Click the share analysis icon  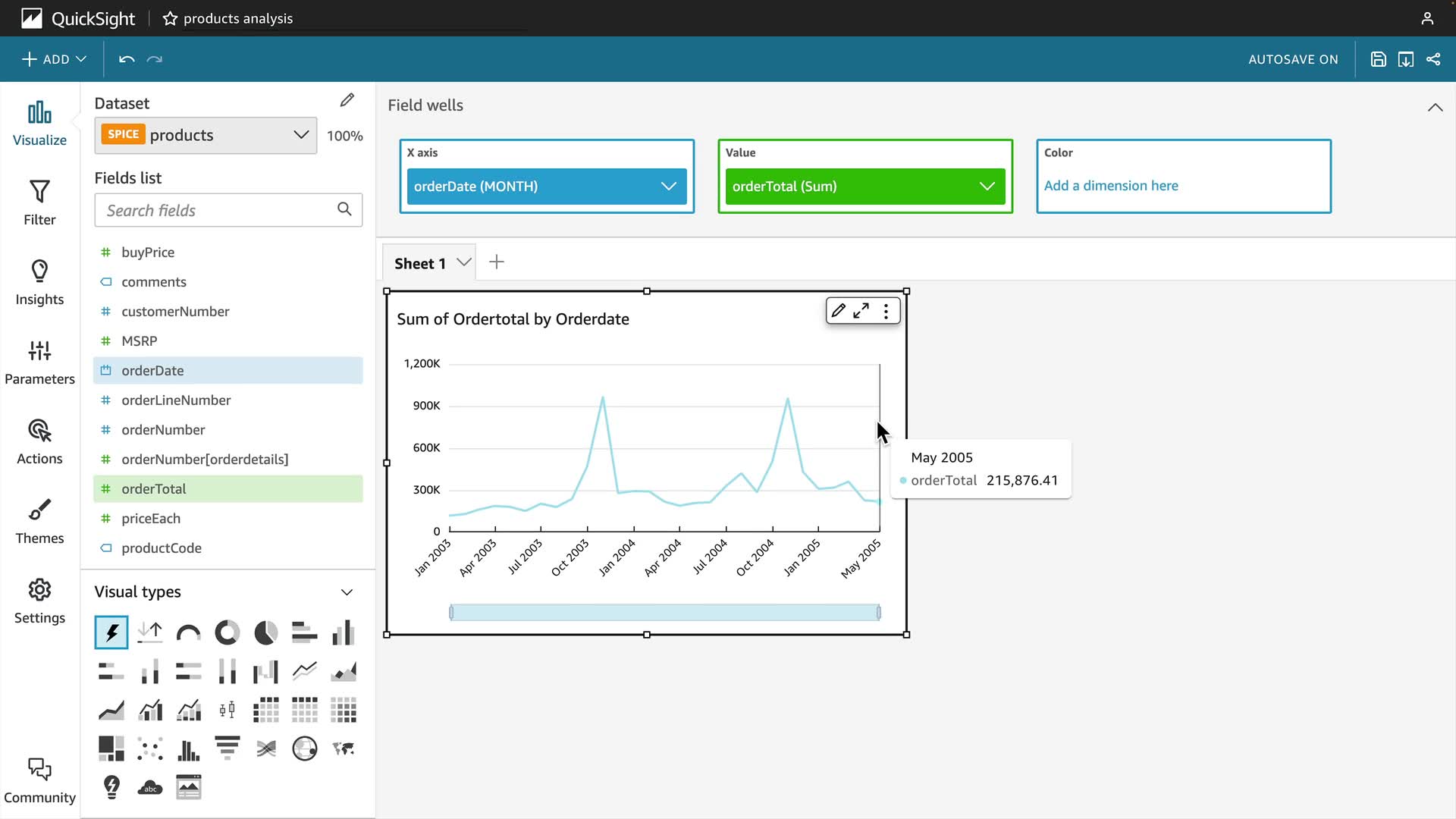click(x=1433, y=59)
